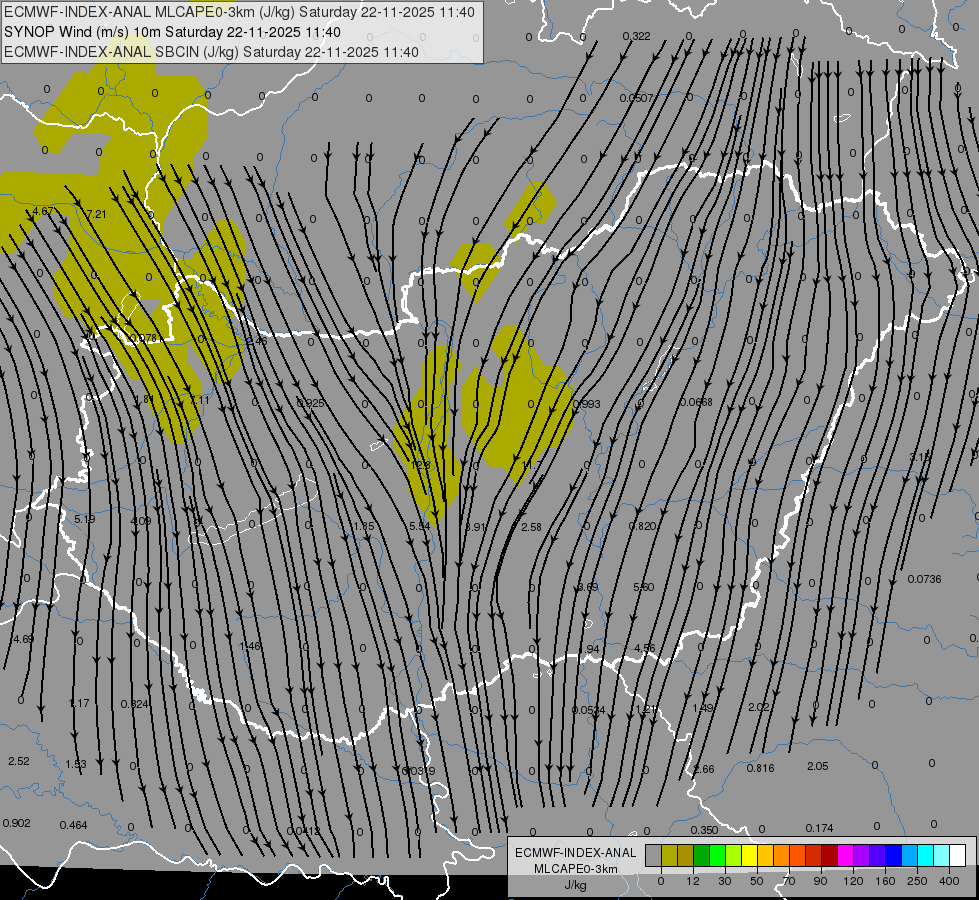Click the map value 0.993

(586, 404)
